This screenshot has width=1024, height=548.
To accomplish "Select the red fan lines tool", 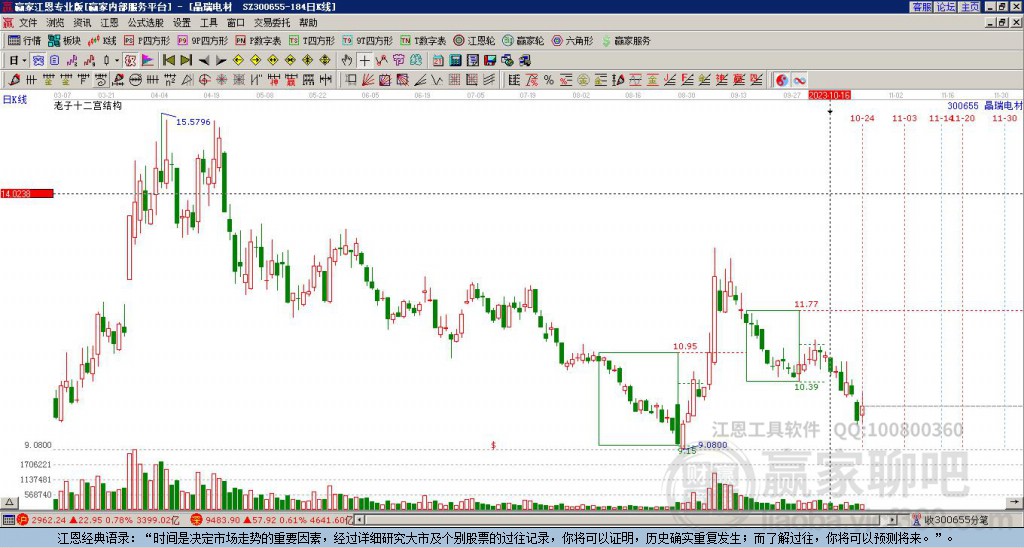I will [368, 80].
